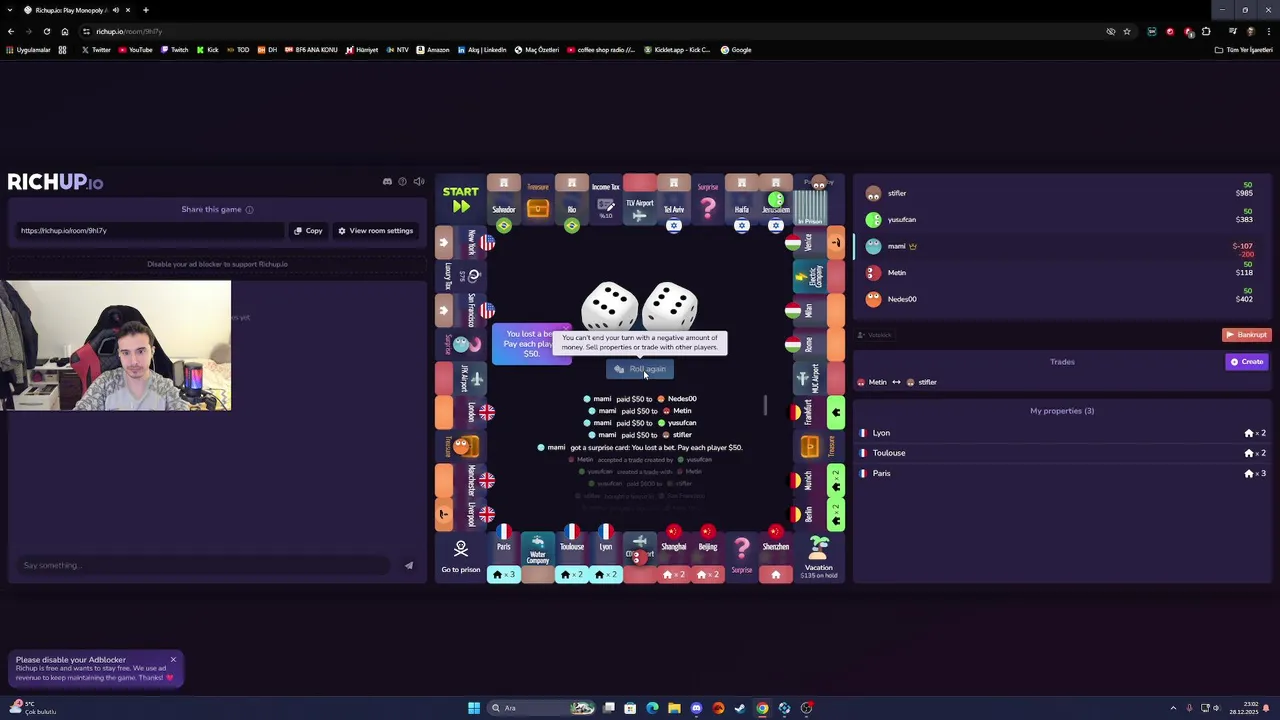Click the RichUp.io logo

[55, 182]
